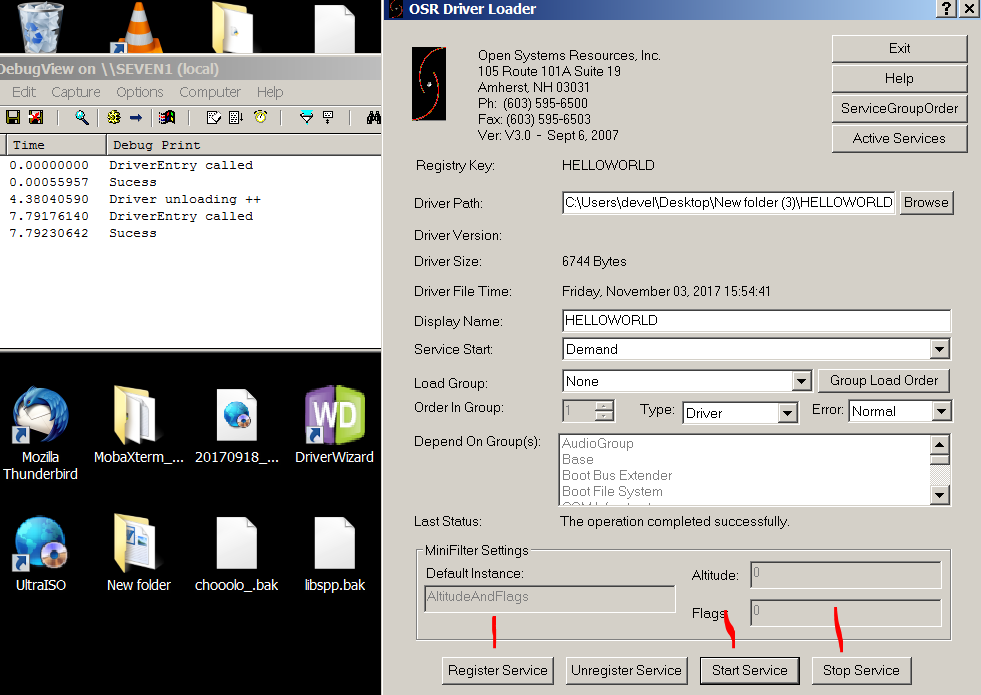
Task: Click the binoculars Find icon
Action: [373, 118]
